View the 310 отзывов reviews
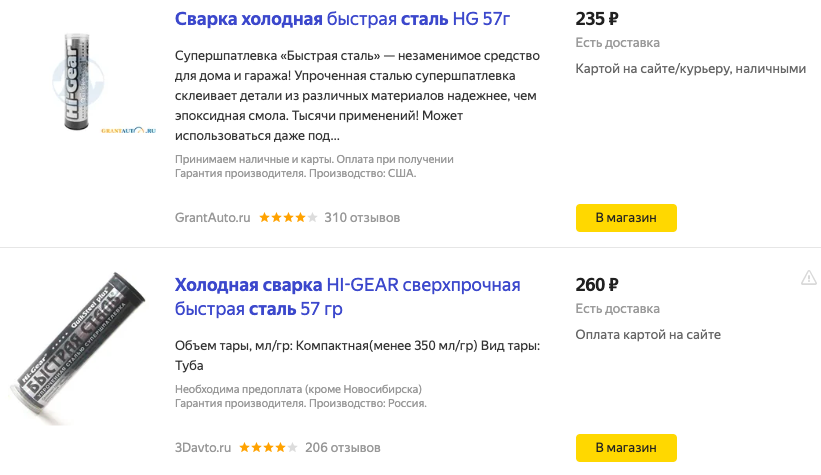This screenshot has width=821, height=475. (x=362, y=217)
